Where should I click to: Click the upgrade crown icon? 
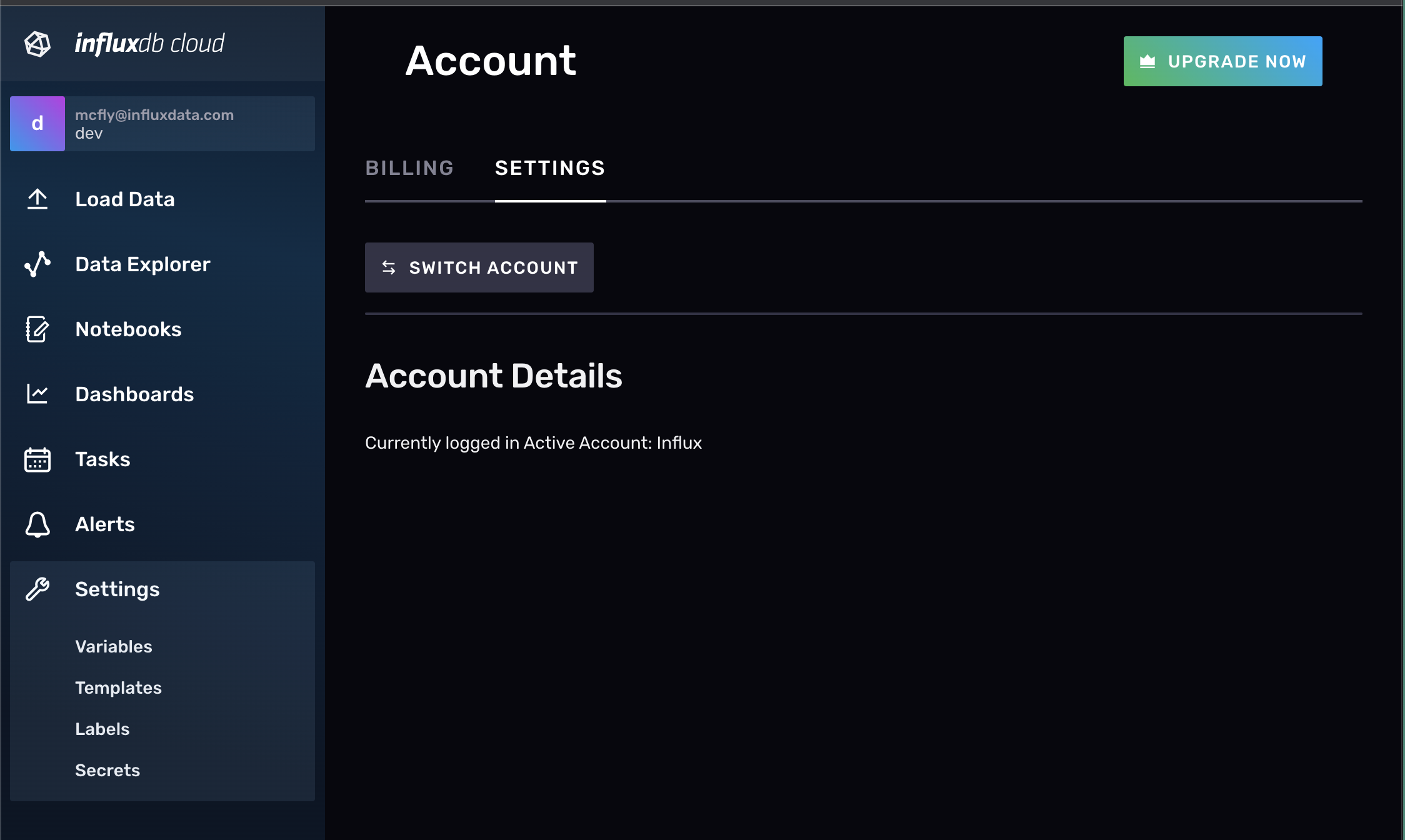(x=1147, y=61)
